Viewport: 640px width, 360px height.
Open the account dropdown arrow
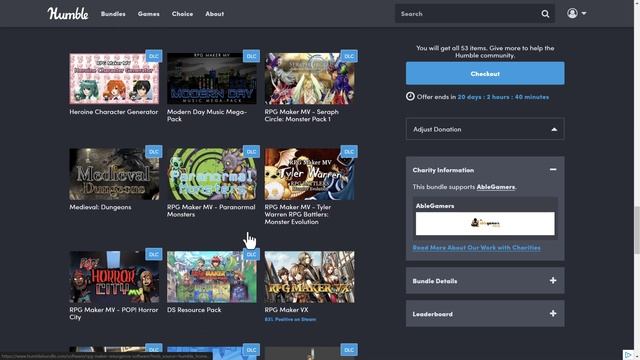point(584,13)
